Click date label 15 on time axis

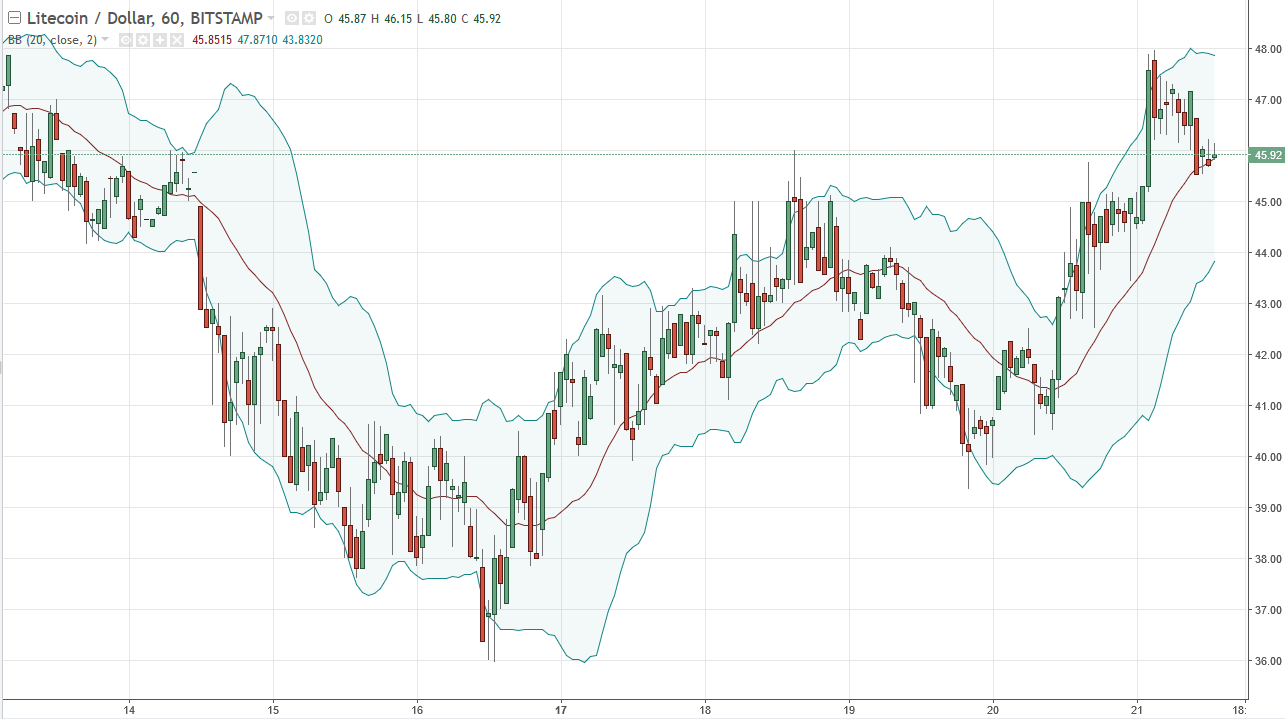[x=273, y=710]
